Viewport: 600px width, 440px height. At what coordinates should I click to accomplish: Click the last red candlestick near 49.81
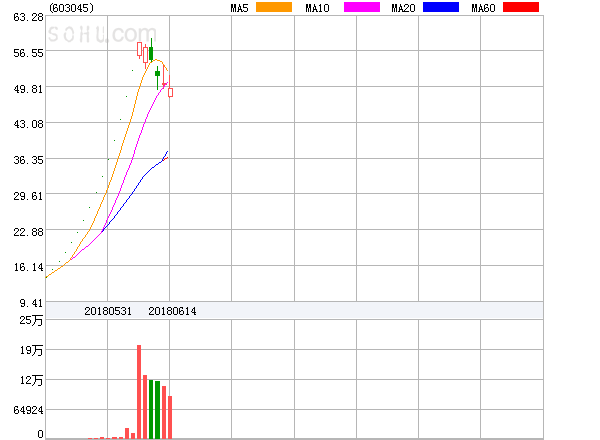(170, 86)
